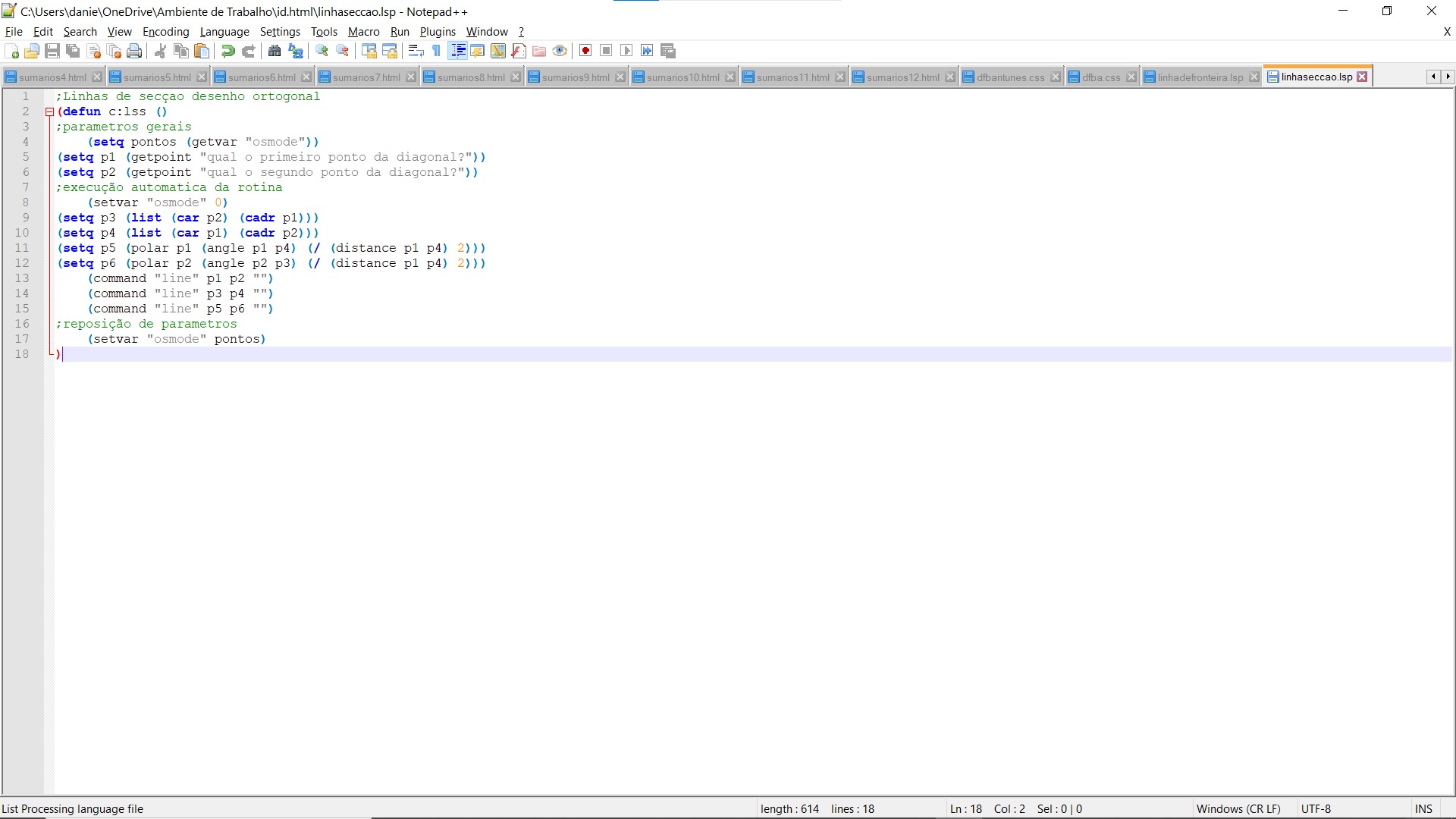Click the Copy toolbar icon
This screenshot has width=1456, height=819.
(181, 51)
